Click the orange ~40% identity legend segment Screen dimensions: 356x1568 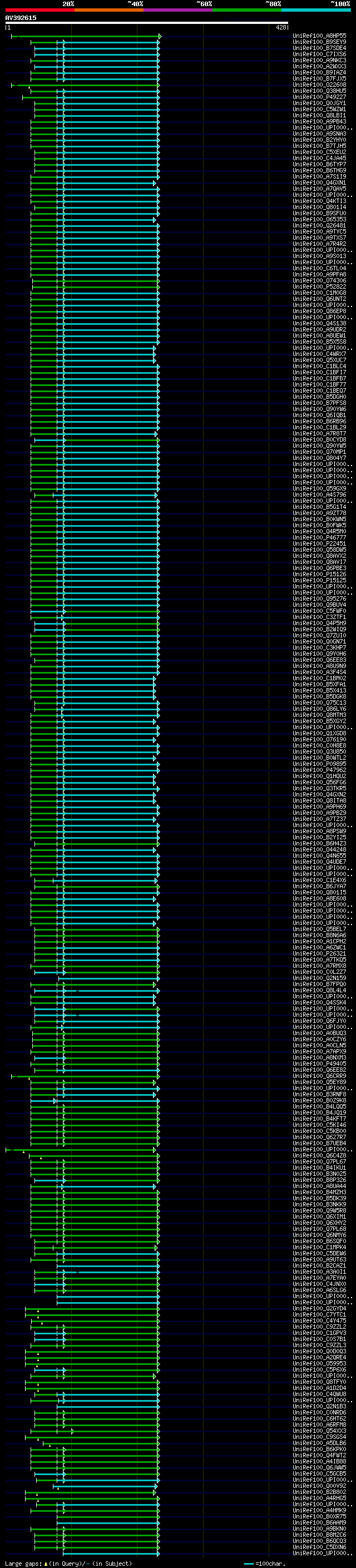(109, 10)
